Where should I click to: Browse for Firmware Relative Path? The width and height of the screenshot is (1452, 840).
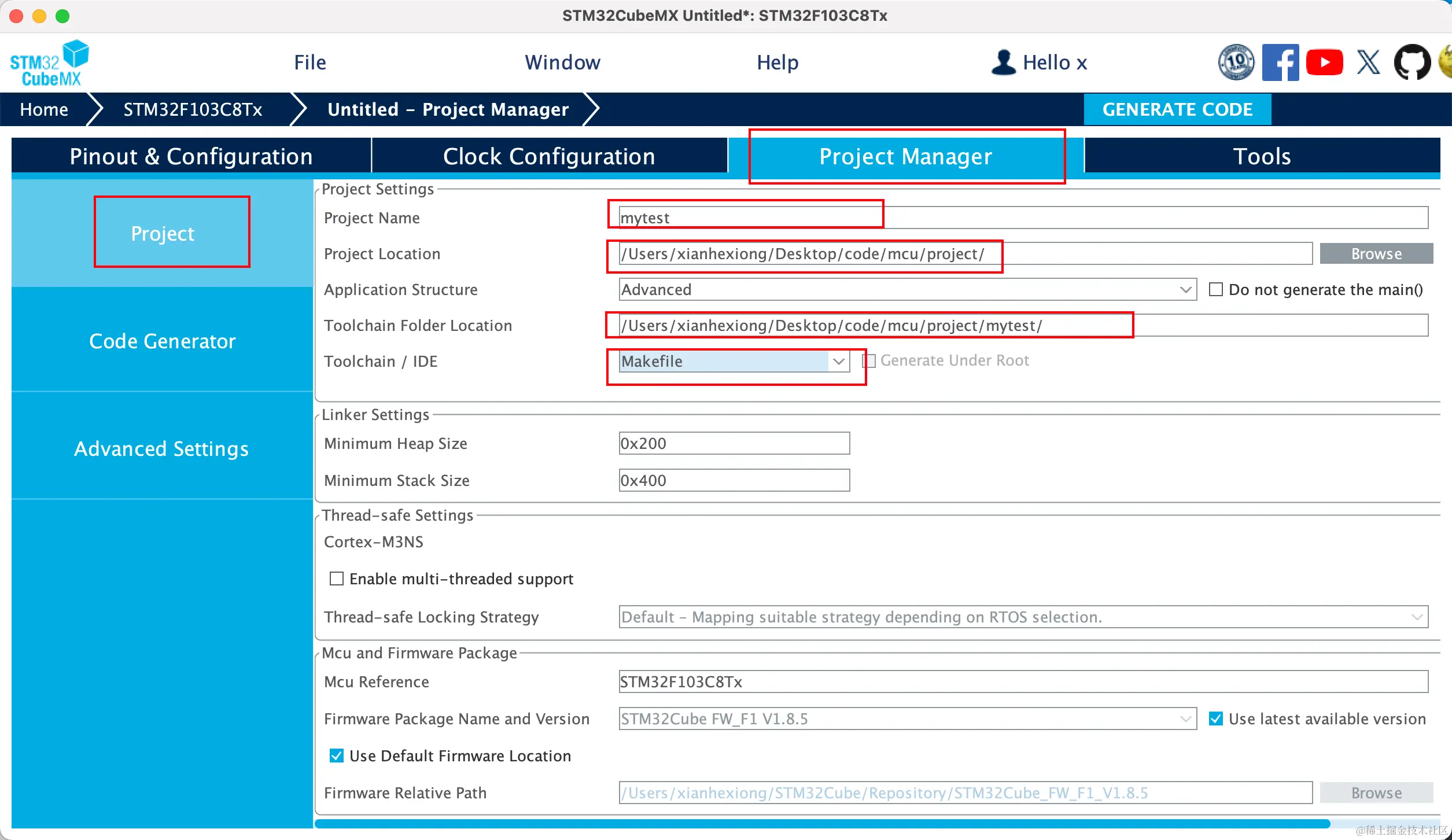pyautogui.click(x=1376, y=793)
